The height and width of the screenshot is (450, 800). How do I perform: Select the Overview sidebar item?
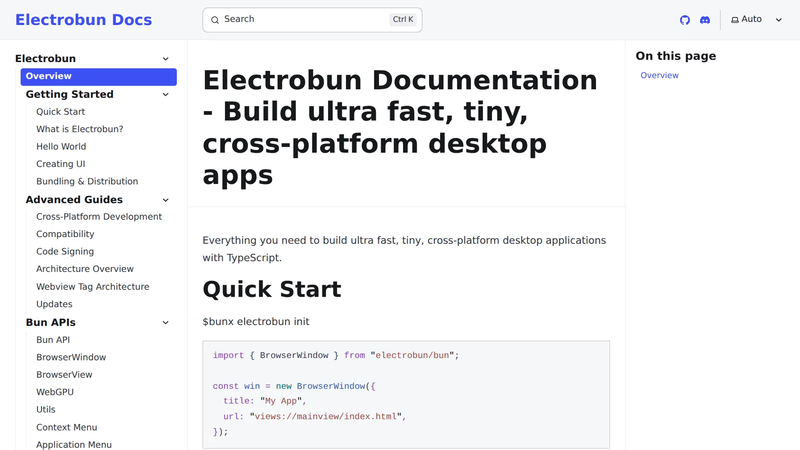98,77
